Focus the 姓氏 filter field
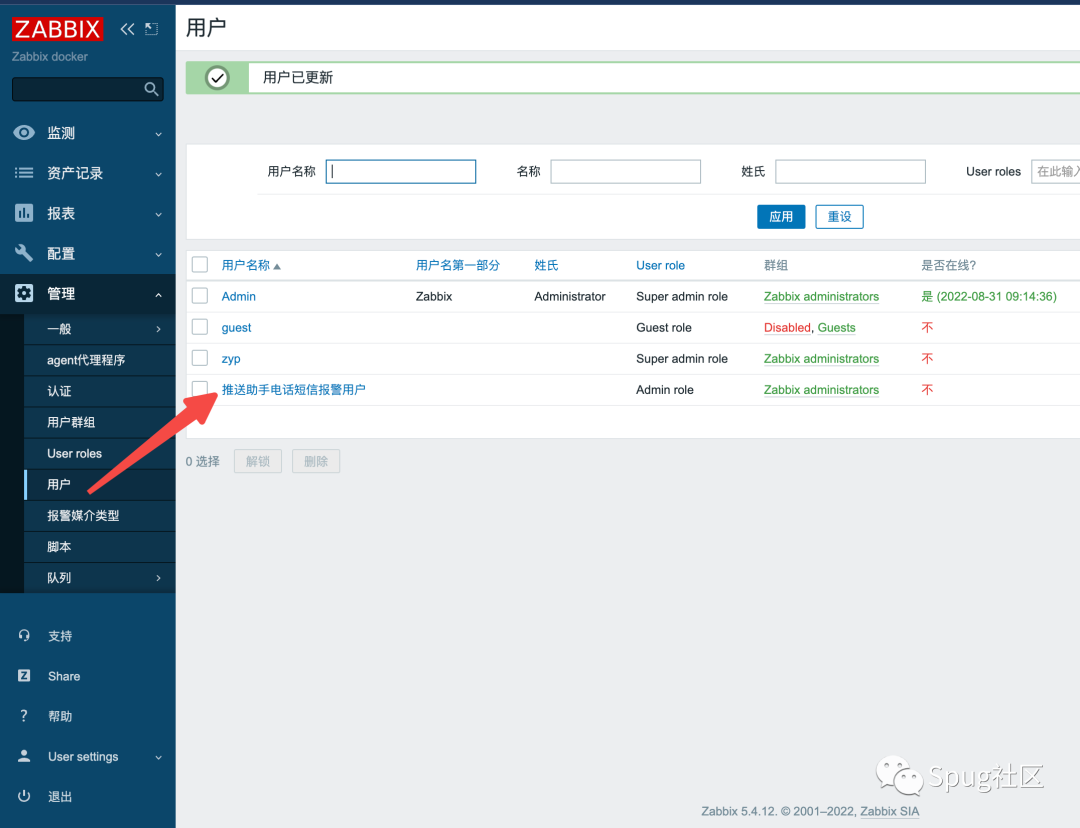 tap(850, 172)
